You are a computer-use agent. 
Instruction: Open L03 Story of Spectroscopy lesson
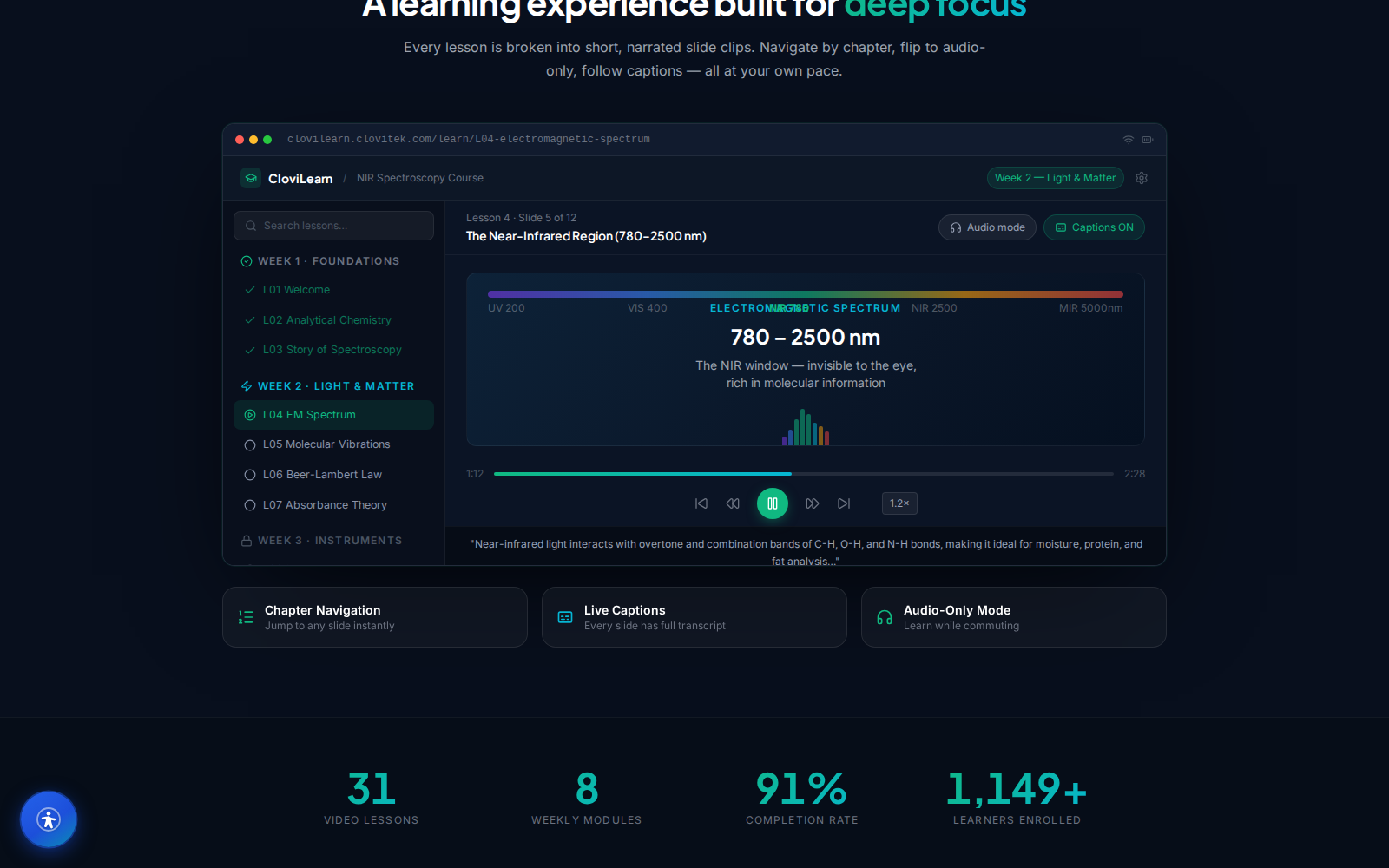pos(333,350)
